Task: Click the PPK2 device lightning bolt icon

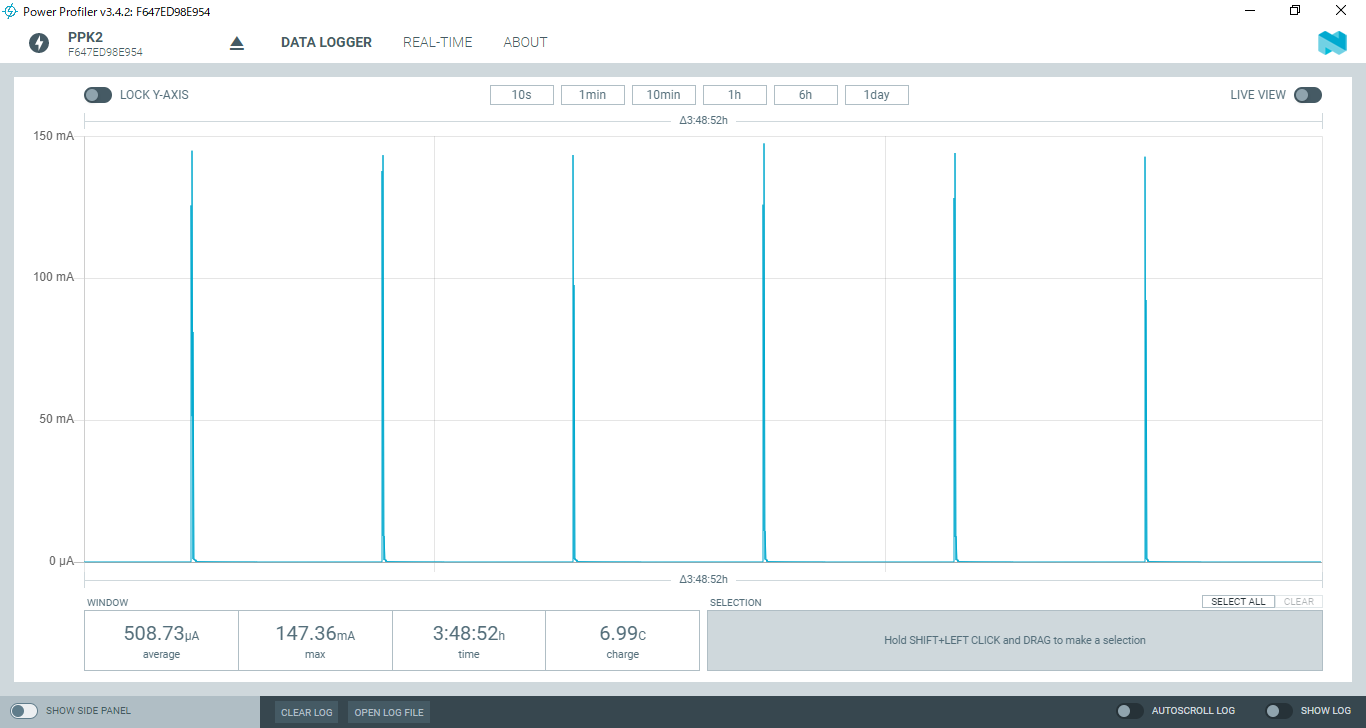Action: click(x=39, y=43)
